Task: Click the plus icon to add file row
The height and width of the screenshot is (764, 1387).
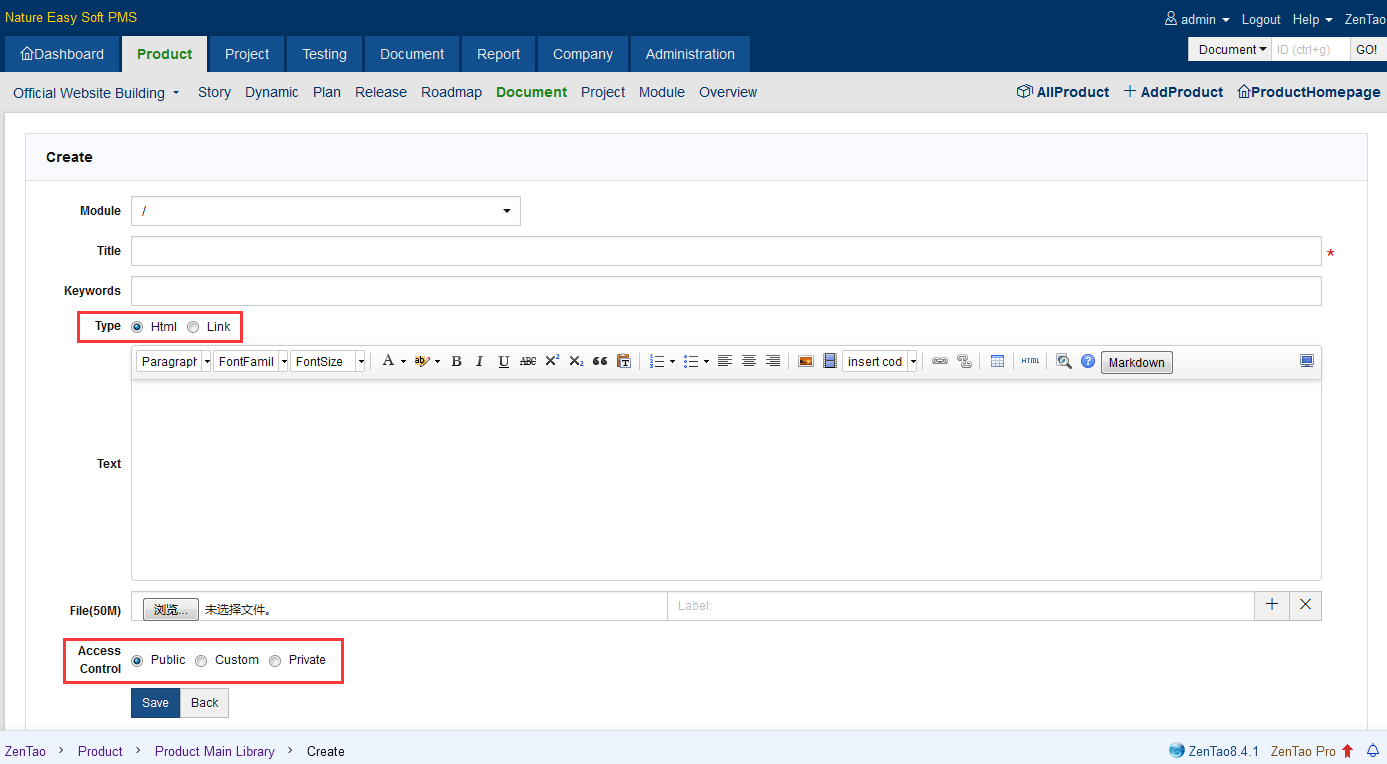Action: [x=1272, y=605]
